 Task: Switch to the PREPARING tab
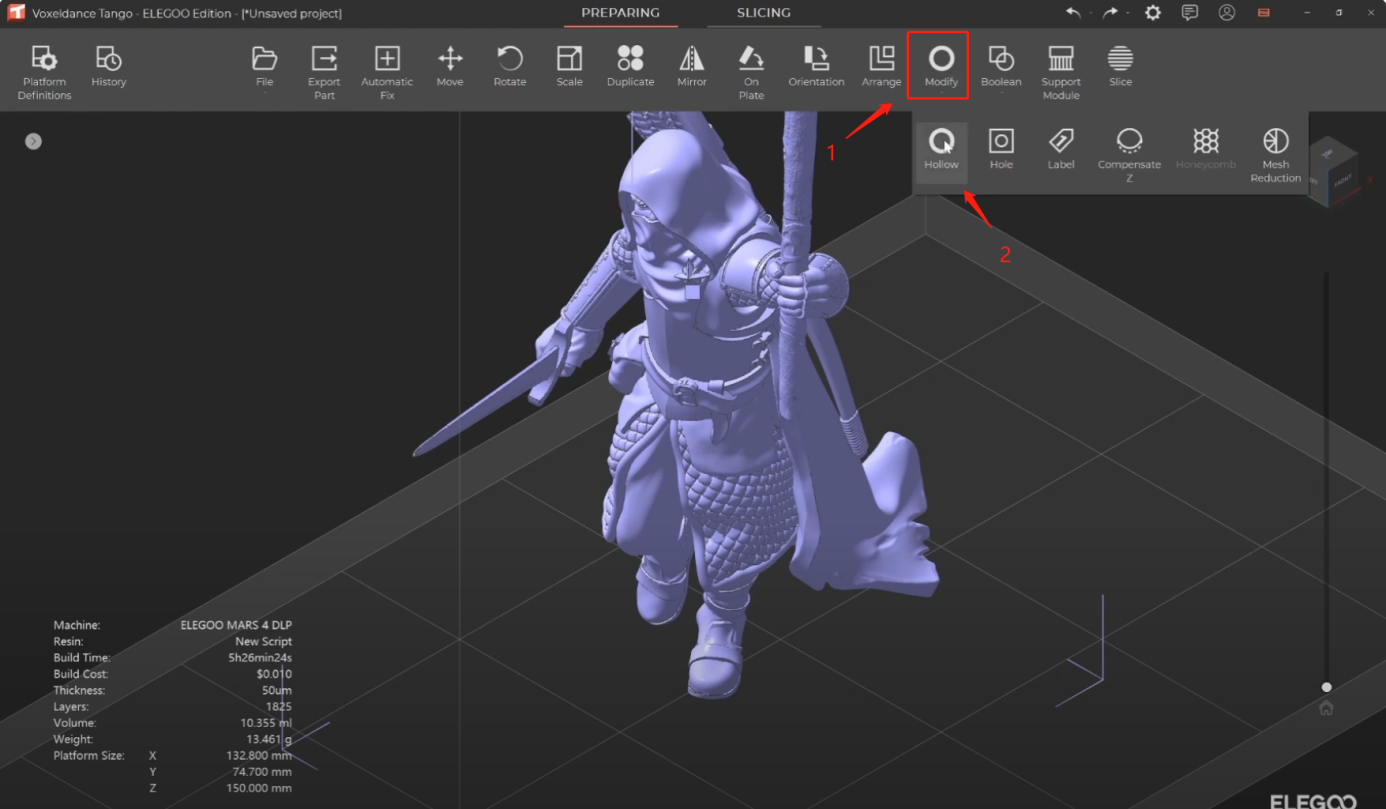click(x=620, y=13)
